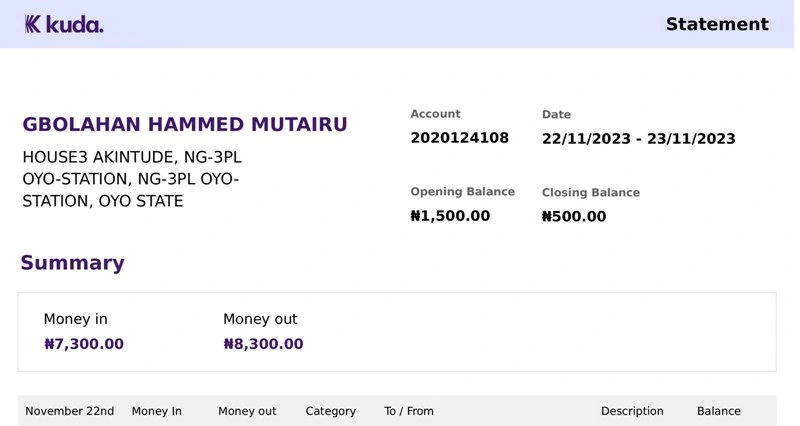Select Money in total ₦7,300.00
This screenshot has height=426, width=800.
(x=84, y=344)
